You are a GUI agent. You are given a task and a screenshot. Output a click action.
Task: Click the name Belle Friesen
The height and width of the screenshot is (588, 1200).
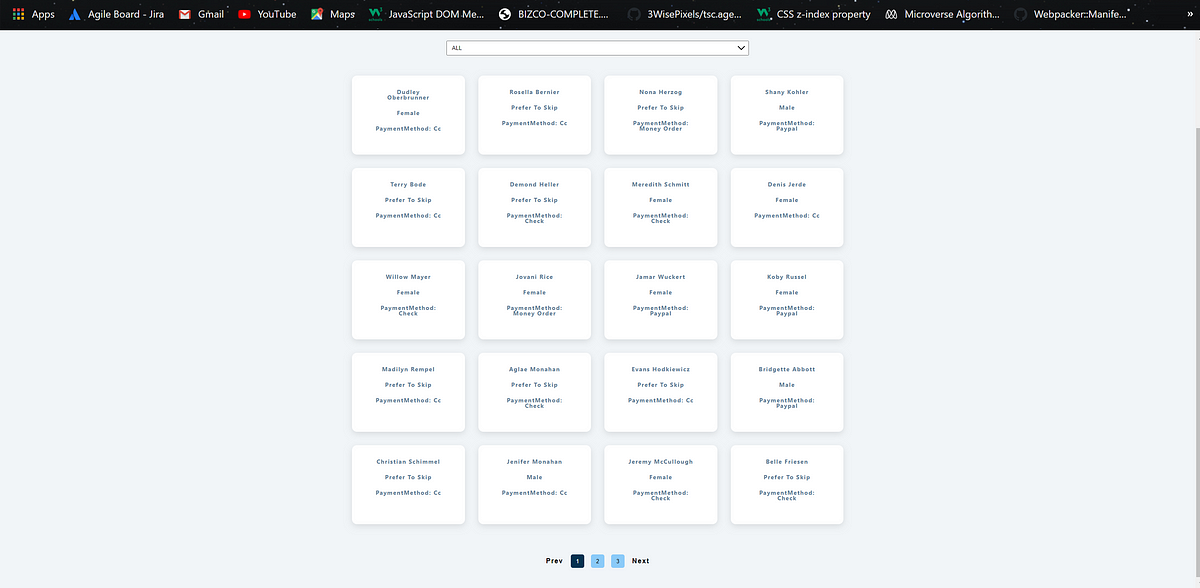point(787,462)
